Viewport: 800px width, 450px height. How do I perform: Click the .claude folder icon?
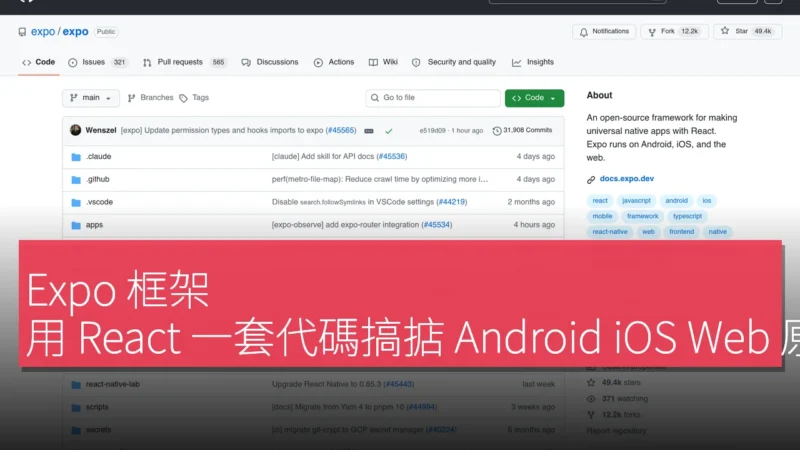76,157
